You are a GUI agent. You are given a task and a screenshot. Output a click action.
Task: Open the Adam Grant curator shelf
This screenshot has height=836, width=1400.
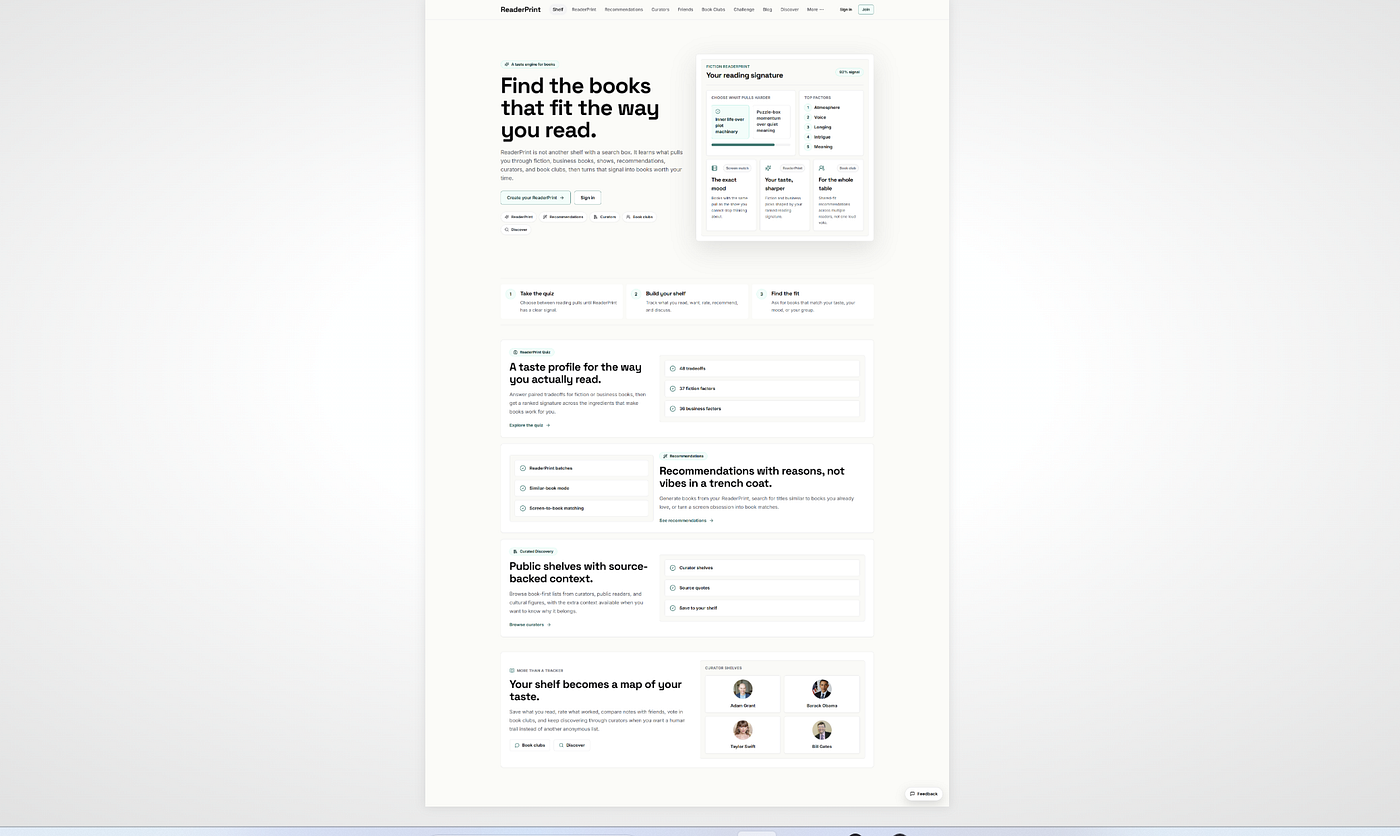(743, 694)
